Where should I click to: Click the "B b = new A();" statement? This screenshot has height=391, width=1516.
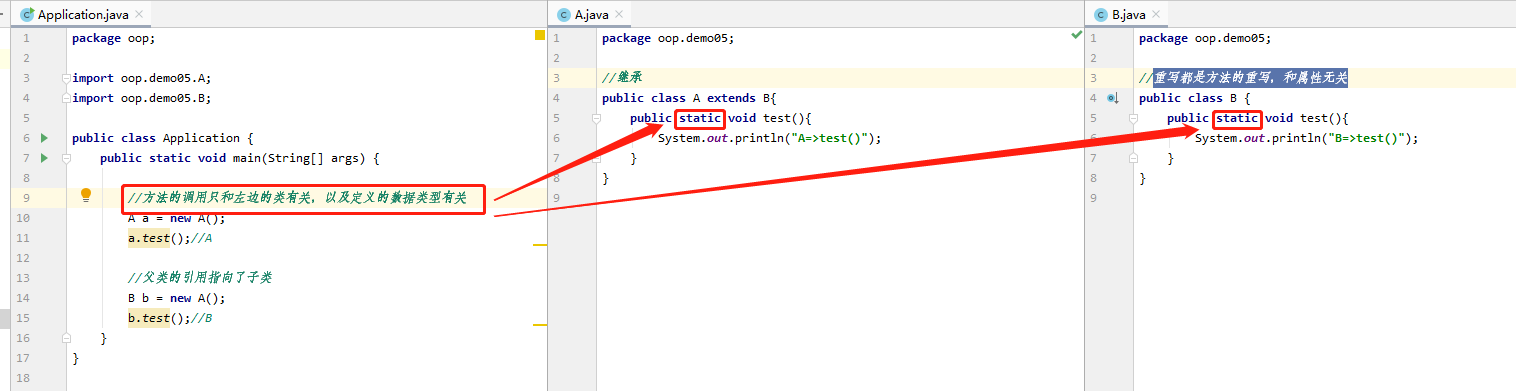pyautogui.click(x=177, y=298)
